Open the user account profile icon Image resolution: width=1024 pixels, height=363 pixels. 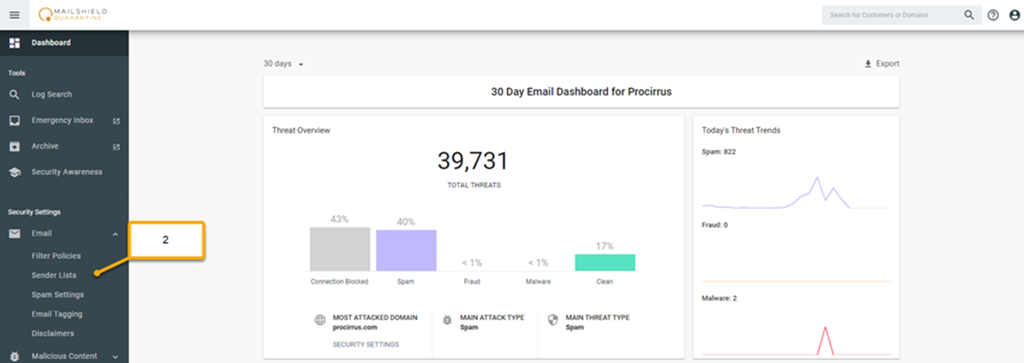1014,15
